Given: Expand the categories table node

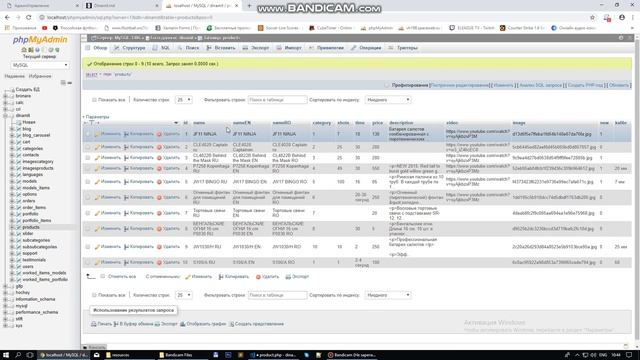Looking at the screenshot, I should point(12,149).
